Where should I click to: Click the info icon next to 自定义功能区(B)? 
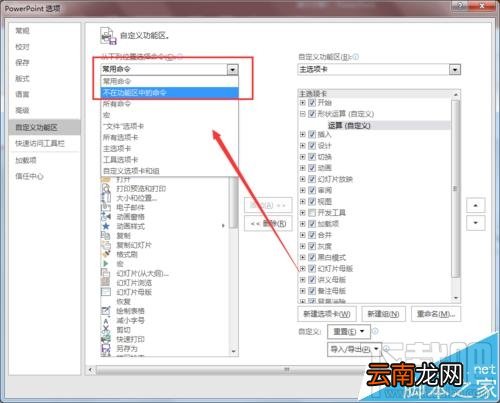tap(355, 57)
